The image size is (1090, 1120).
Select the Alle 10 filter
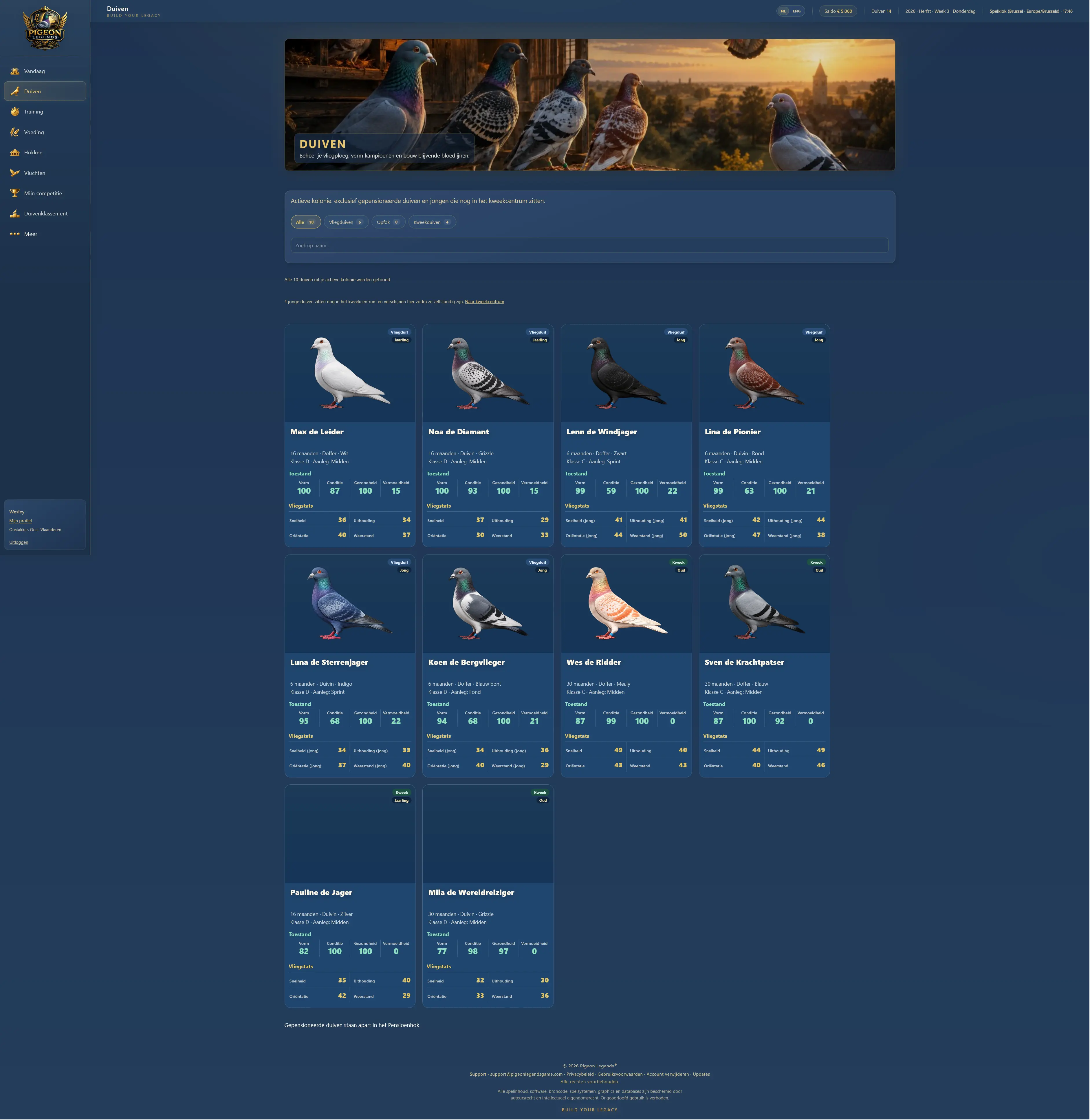(x=306, y=222)
